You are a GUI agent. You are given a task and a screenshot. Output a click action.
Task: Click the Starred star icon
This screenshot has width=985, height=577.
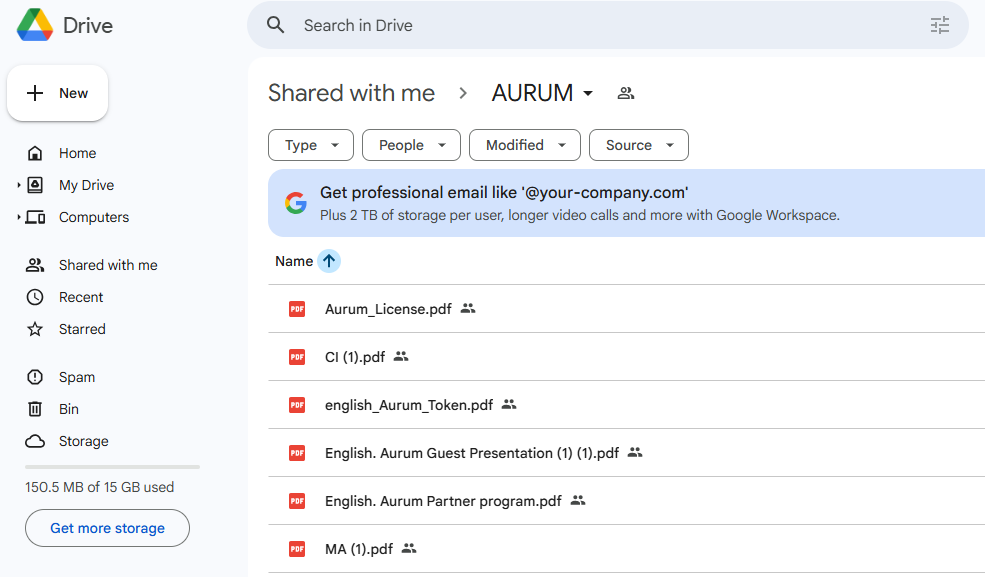[x=35, y=329]
